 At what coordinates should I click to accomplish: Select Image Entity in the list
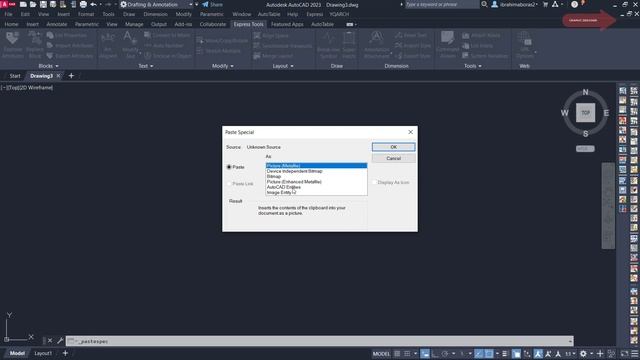[x=316, y=192]
